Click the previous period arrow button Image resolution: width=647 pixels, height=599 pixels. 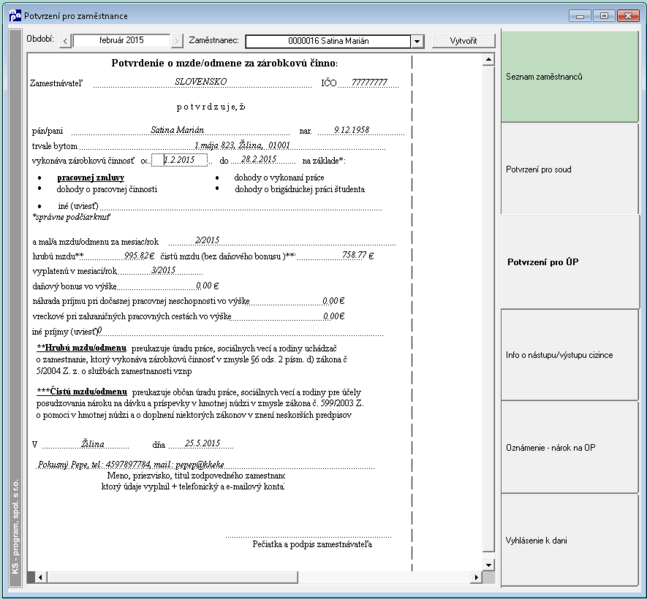(x=65, y=41)
